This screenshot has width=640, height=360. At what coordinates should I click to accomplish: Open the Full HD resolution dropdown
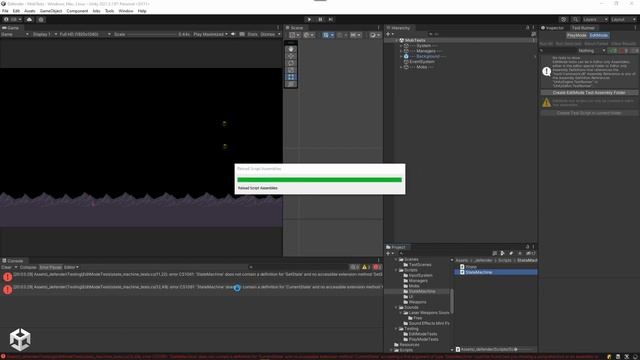click(85, 34)
